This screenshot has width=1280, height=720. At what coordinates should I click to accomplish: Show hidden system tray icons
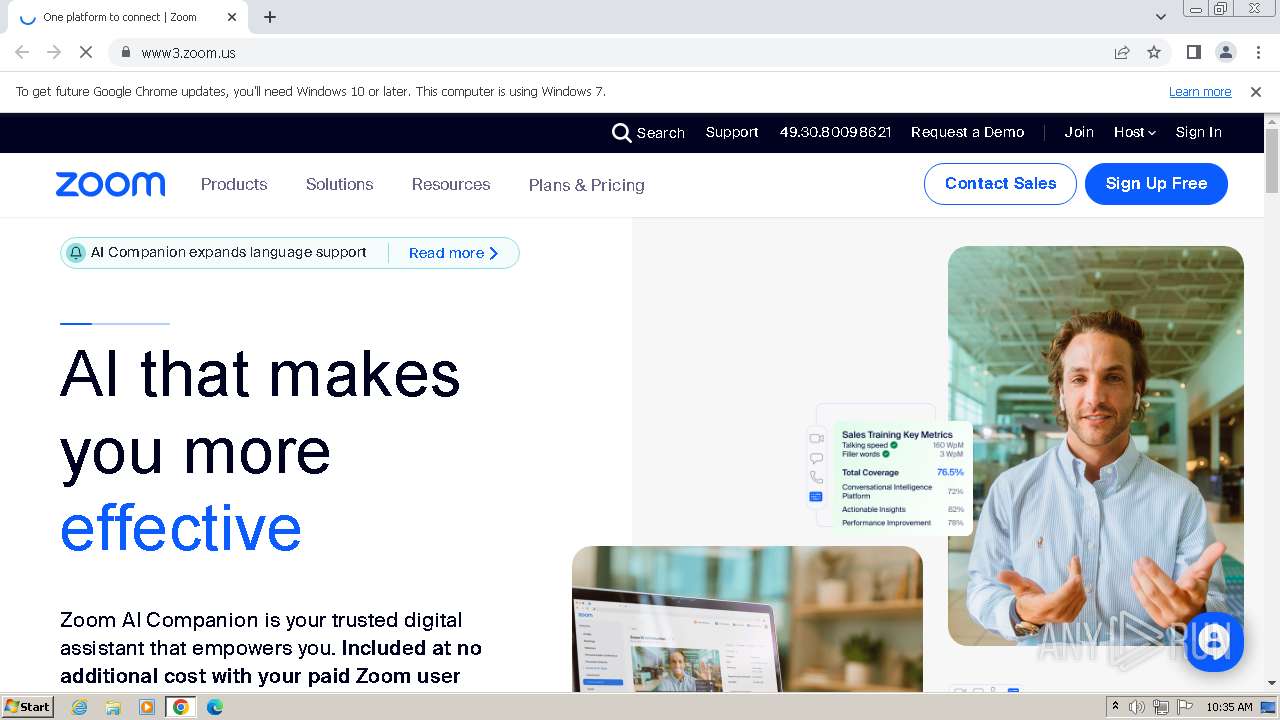(x=1115, y=707)
